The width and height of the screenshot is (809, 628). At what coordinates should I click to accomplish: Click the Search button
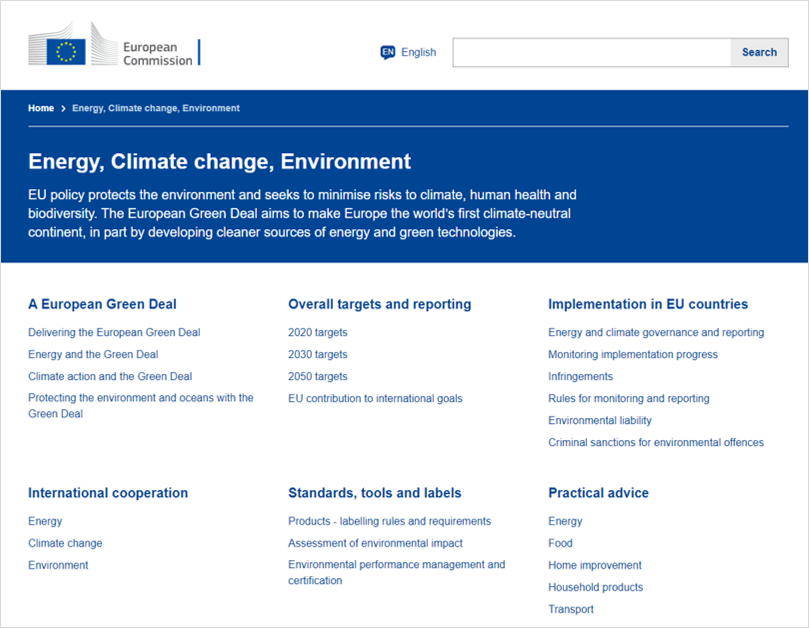click(x=759, y=52)
